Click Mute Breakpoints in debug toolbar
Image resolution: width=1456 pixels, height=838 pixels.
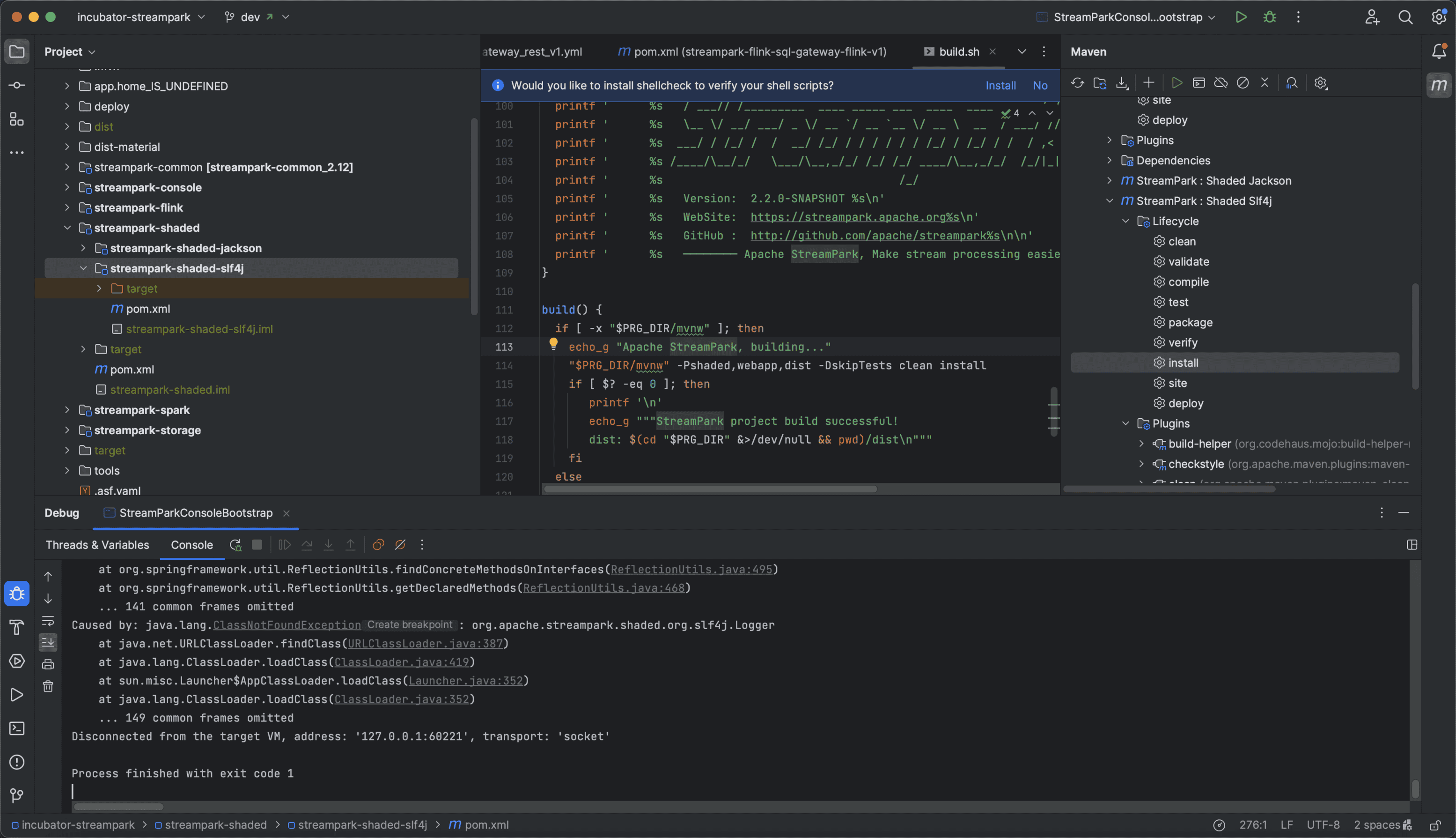(x=400, y=544)
